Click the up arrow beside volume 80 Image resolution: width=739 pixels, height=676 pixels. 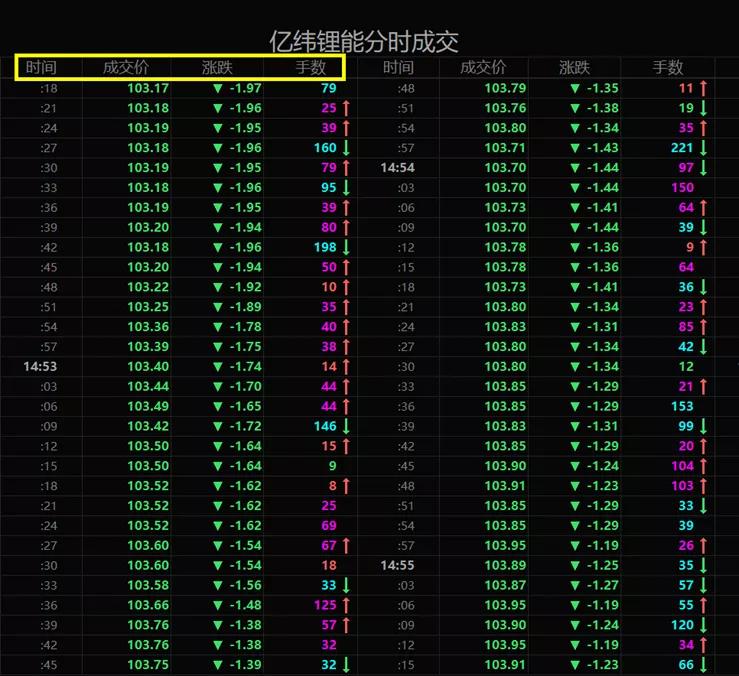[x=346, y=227]
